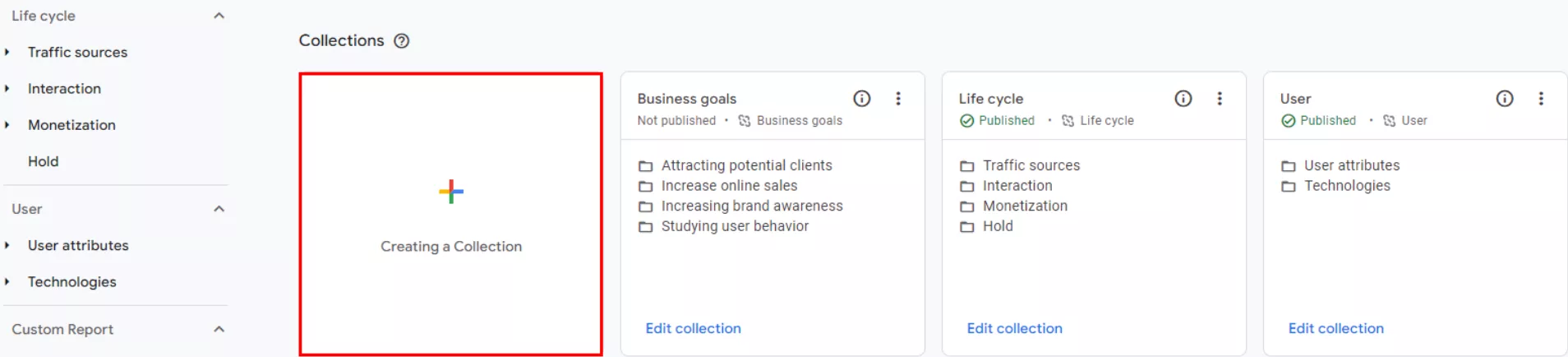Click 'Attracting potential clients' topic text
Image resolution: width=1568 pixels, height=357 pixels.
[747, 165]
